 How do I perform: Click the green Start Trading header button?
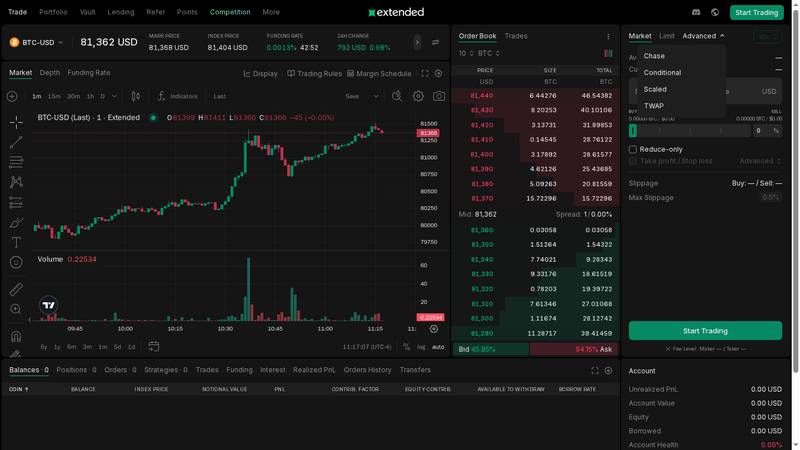tap(757, 12)
